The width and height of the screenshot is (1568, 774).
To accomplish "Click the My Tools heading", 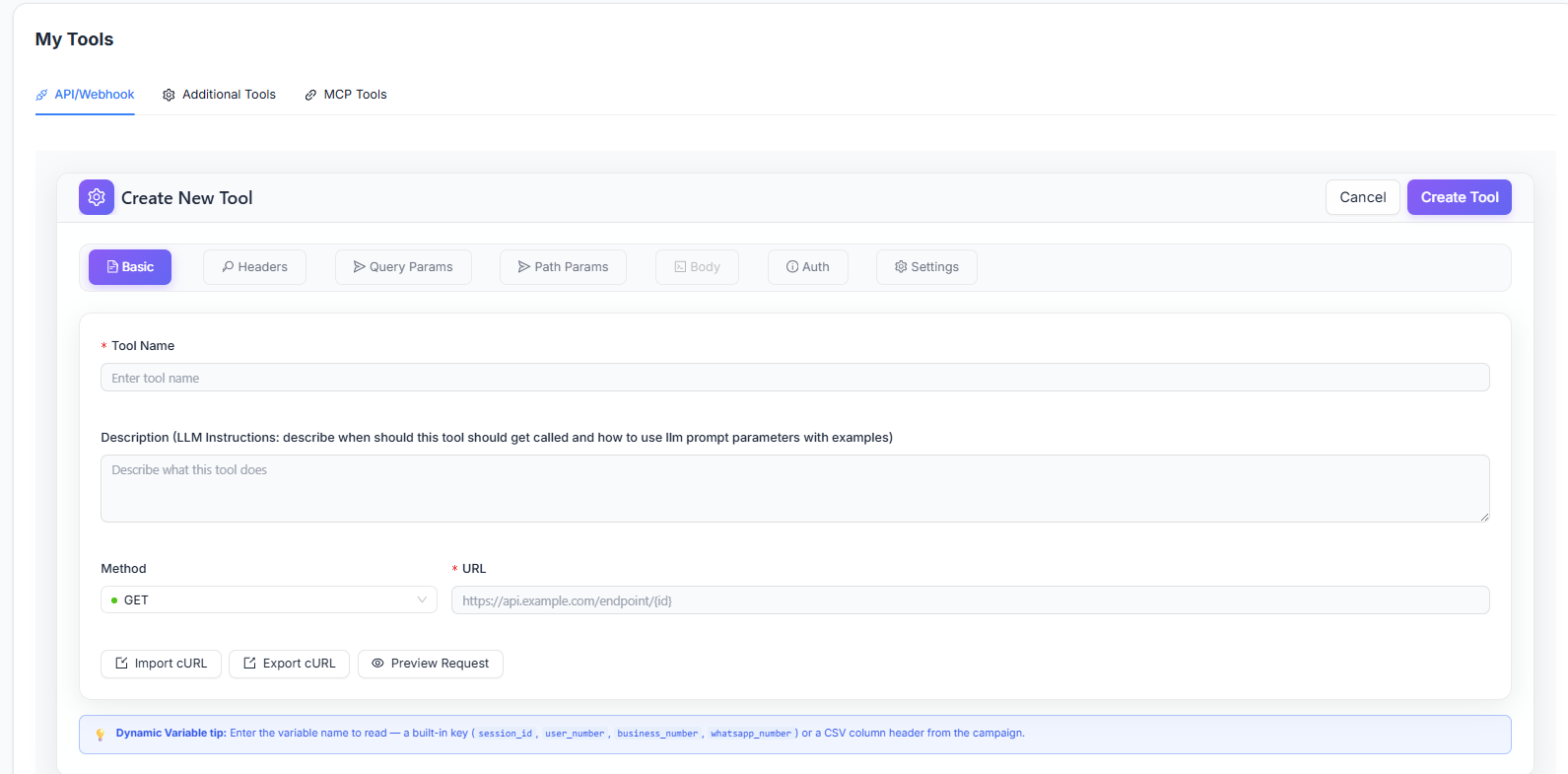I will point(74,39).
